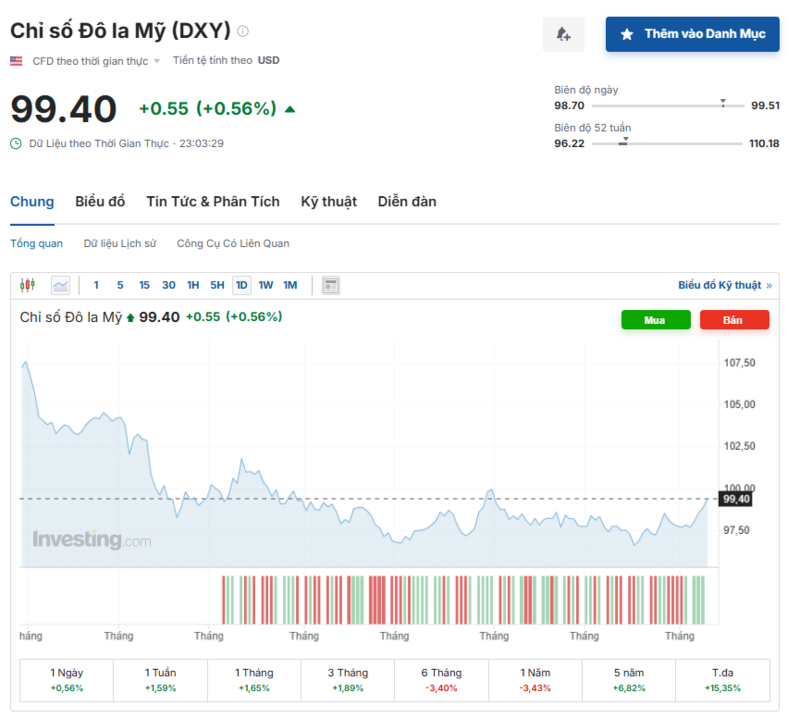Switch chart to candlestick view icon
The image size is (800, 718).
(x=27, y=286)
